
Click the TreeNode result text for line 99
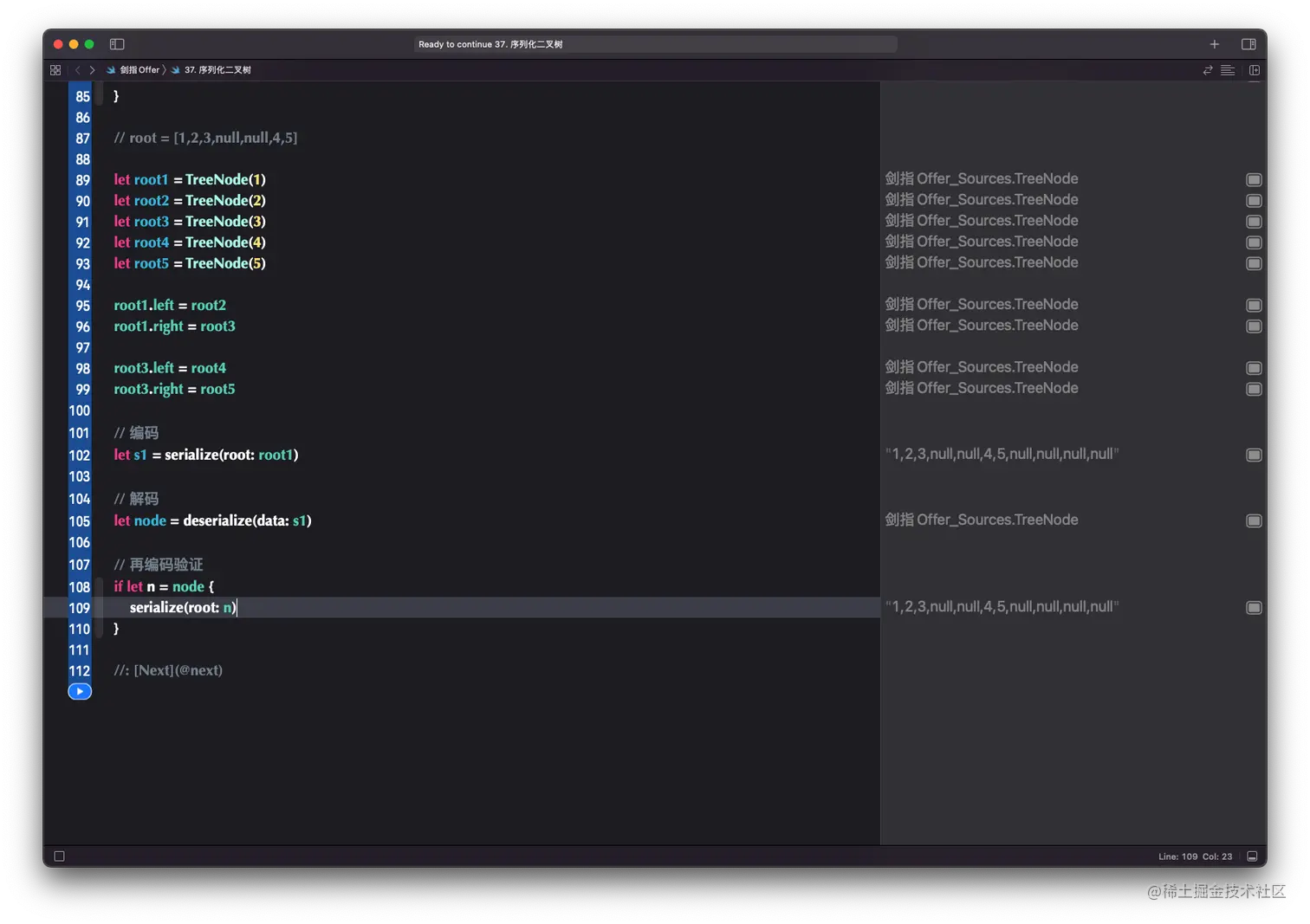pos(982,388)
